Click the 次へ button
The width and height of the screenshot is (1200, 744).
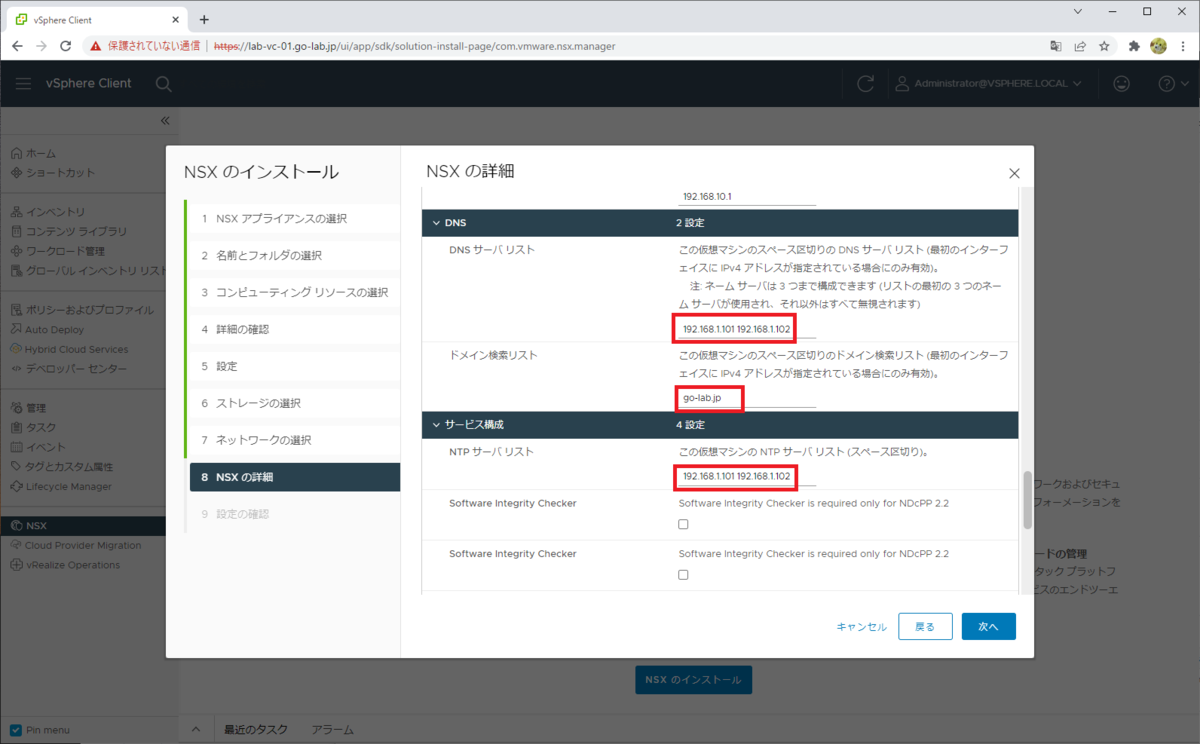point(989,626)
